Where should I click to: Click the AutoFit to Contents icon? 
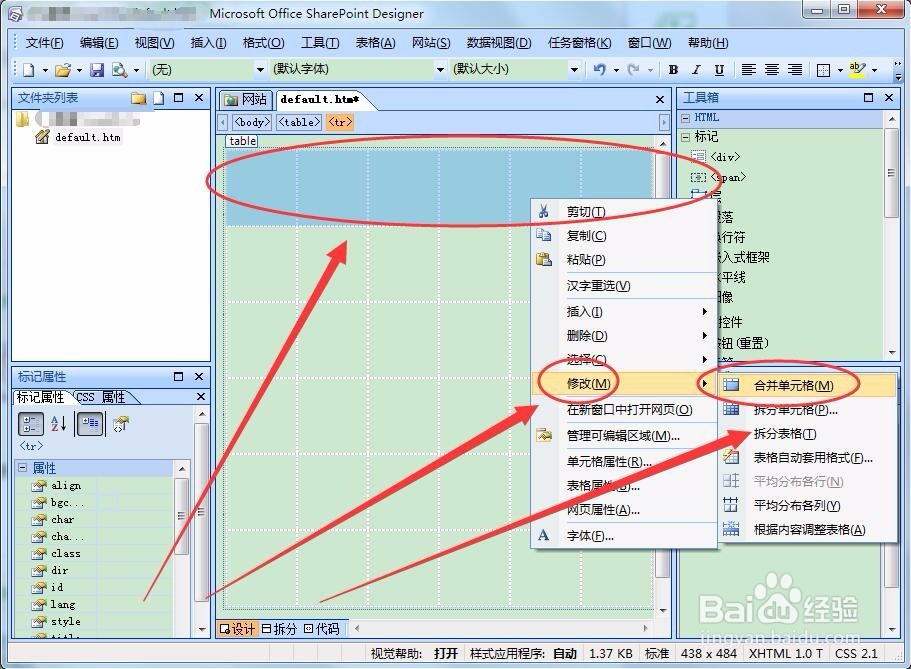(x=731, y=528)
